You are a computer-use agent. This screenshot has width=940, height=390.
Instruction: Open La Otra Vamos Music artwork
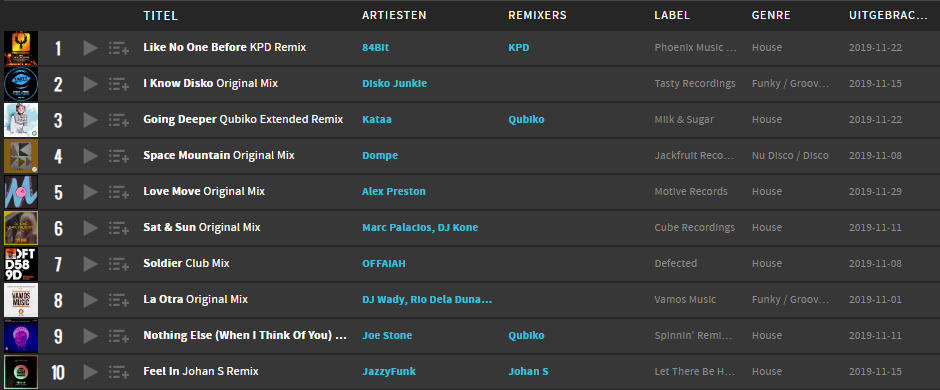(x=21, y=300)
